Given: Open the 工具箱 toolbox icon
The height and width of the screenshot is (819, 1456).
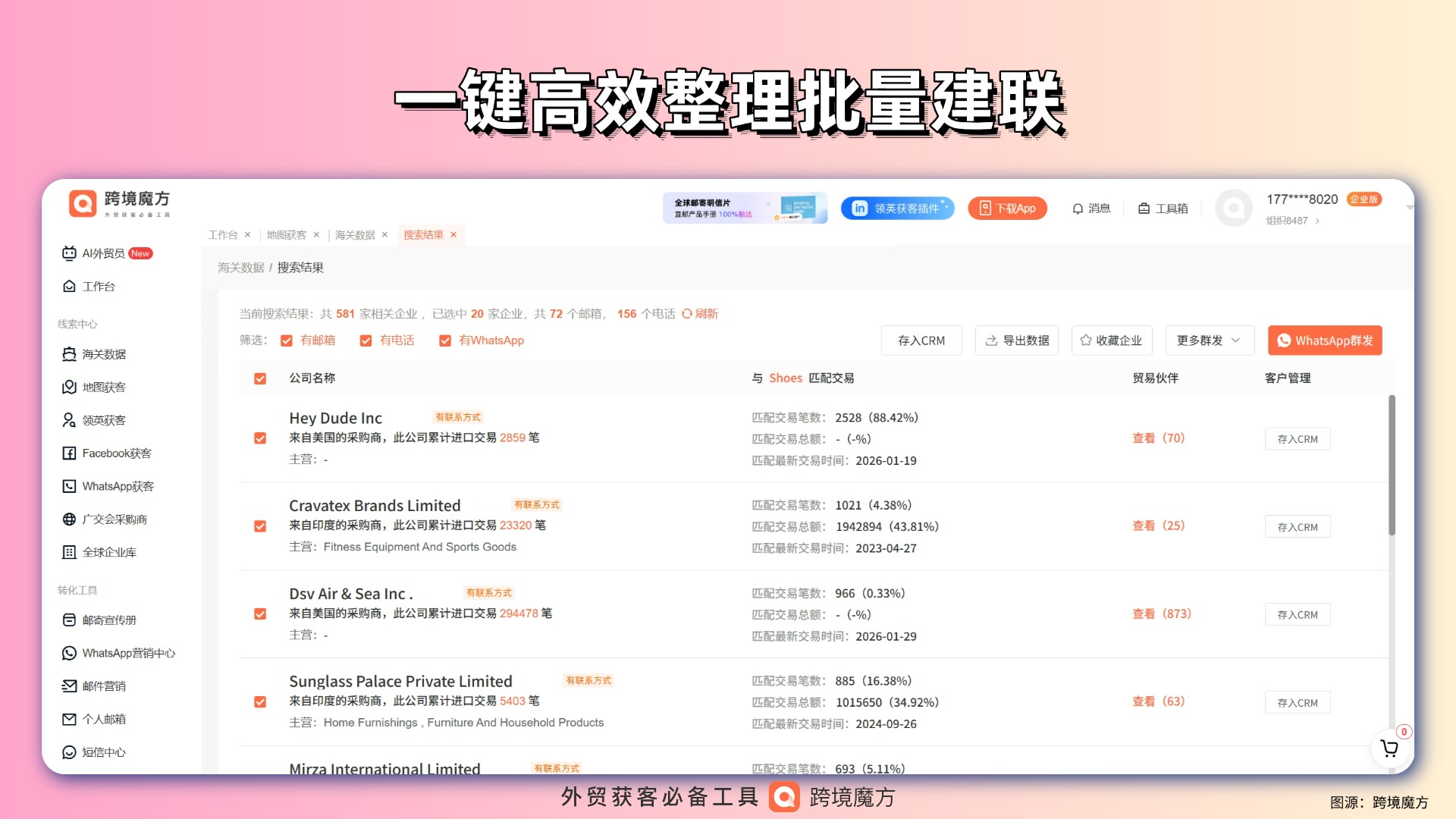Looking at the screenshot, I should click(x=1144, y=209).
